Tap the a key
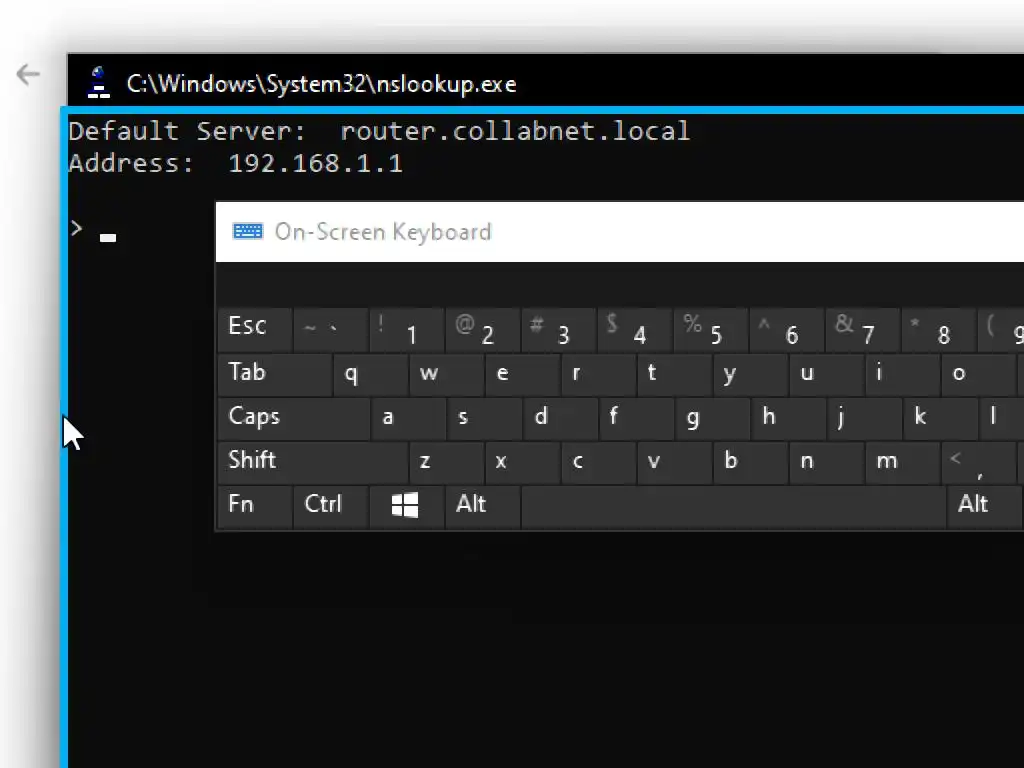This screenshot has width=1024, height=768. point(408,417)
